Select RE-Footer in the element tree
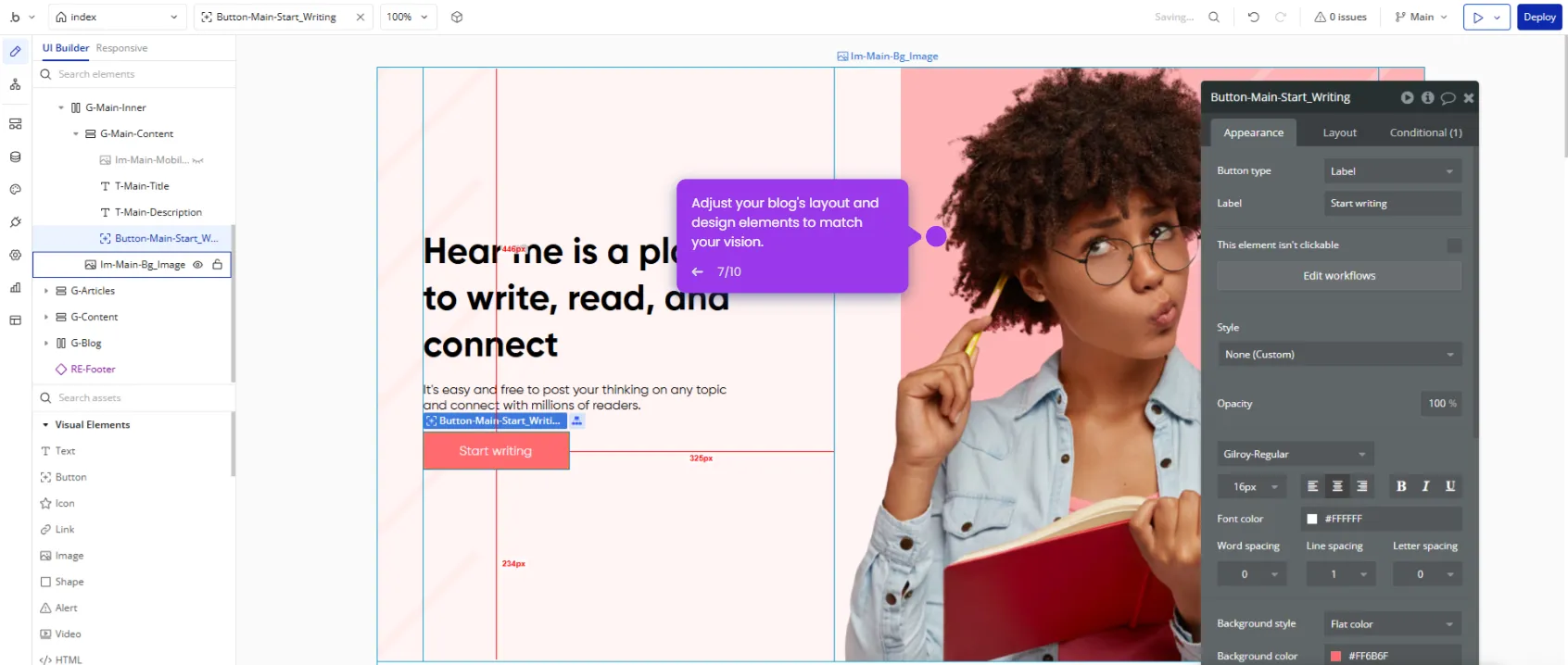Screen dimensions: 1568x665 [x=93, y=370]
